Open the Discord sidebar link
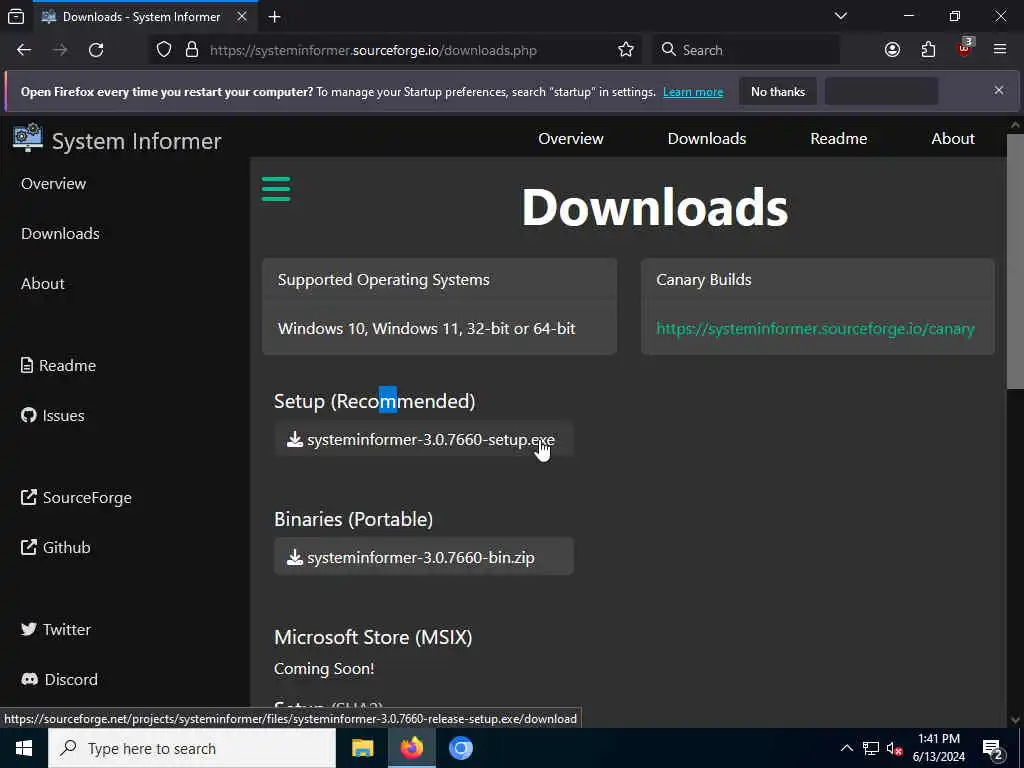1024x768 pixels. point(59,679)
